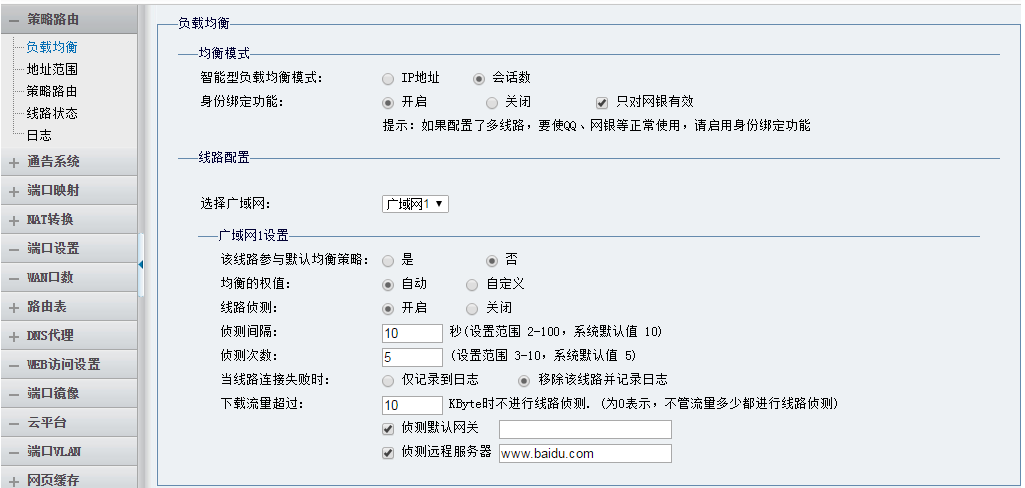The width and height of the screenshot is (1025, 488).
Task: Expand the DNS代理 sidebar section
Action: tap(69, 336)
